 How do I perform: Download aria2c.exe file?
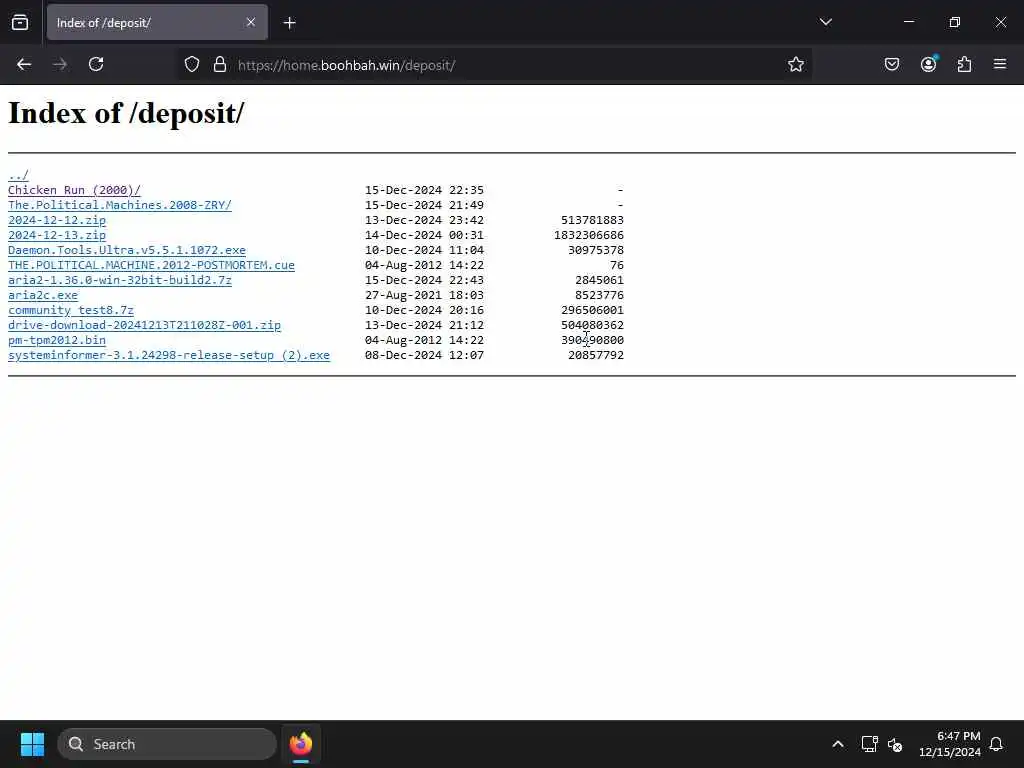pyautogui.click(x=43, y=295)
